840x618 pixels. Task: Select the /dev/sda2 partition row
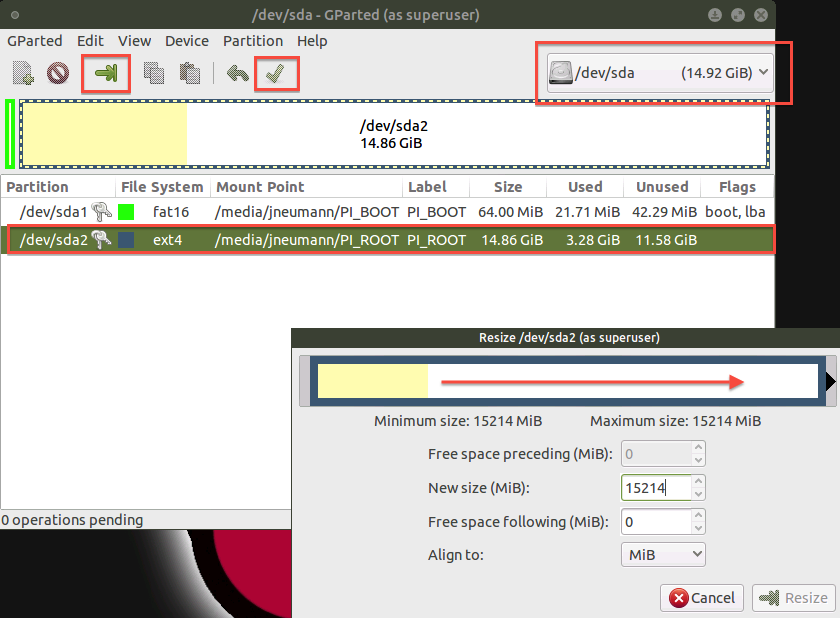point(387,239)
